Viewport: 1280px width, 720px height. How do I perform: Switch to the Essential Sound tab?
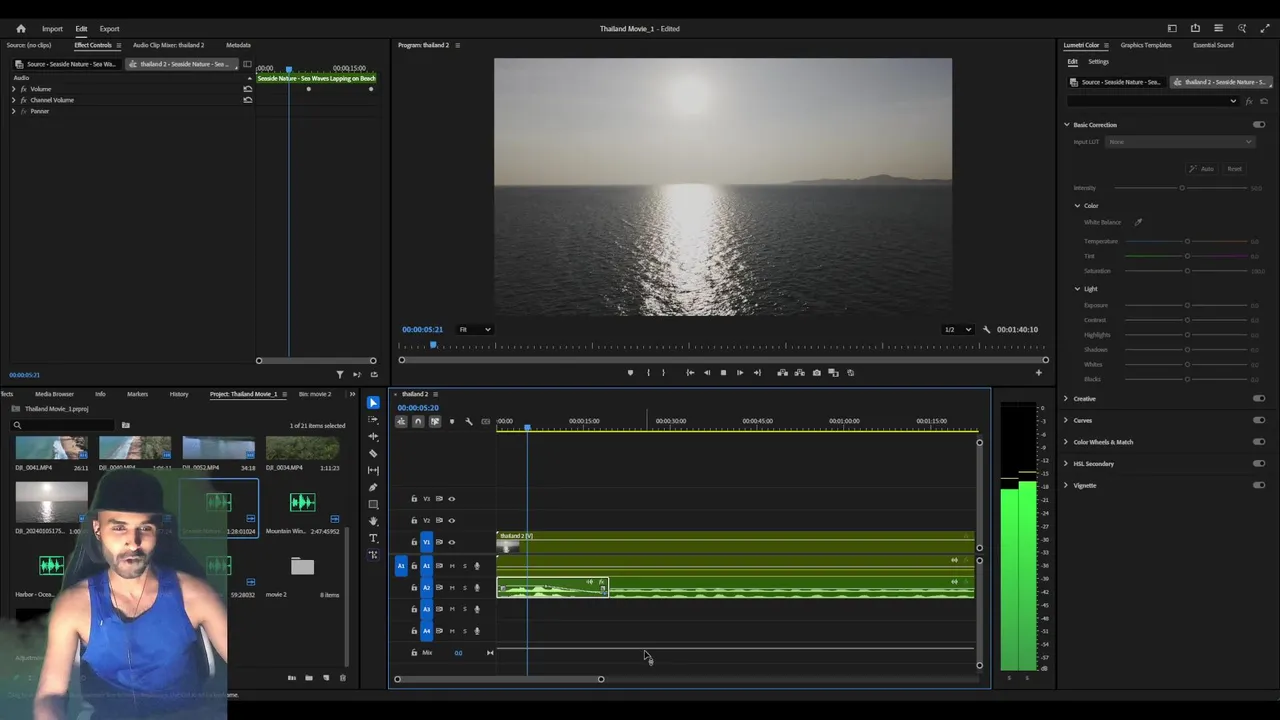[1212, 45]
